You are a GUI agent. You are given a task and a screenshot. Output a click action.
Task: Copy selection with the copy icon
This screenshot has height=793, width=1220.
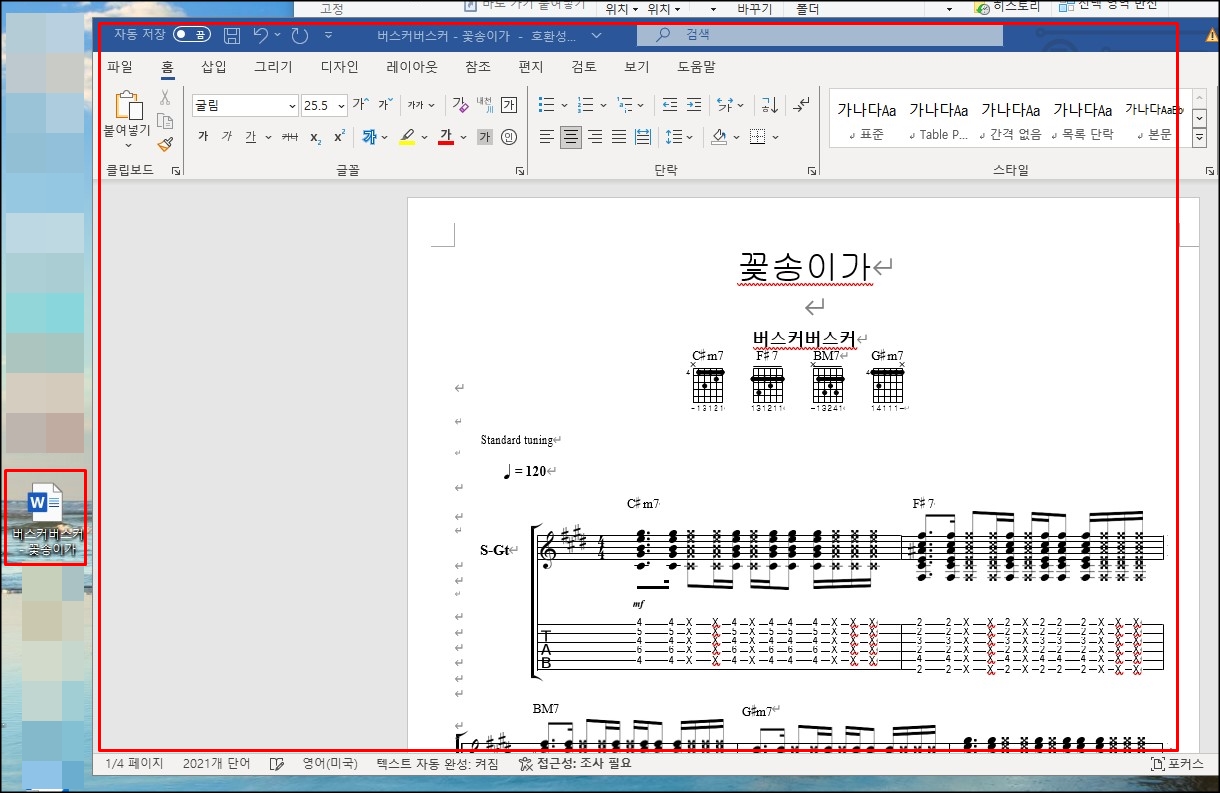165,120
